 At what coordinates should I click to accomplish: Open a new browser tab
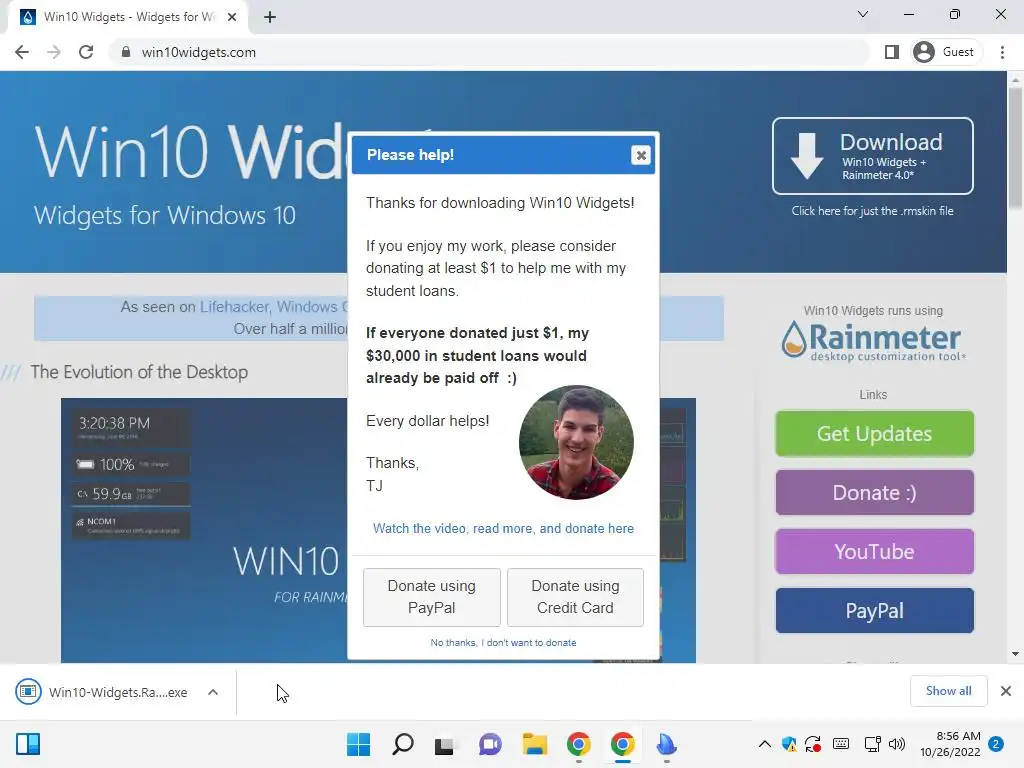(x=270, y=17)
